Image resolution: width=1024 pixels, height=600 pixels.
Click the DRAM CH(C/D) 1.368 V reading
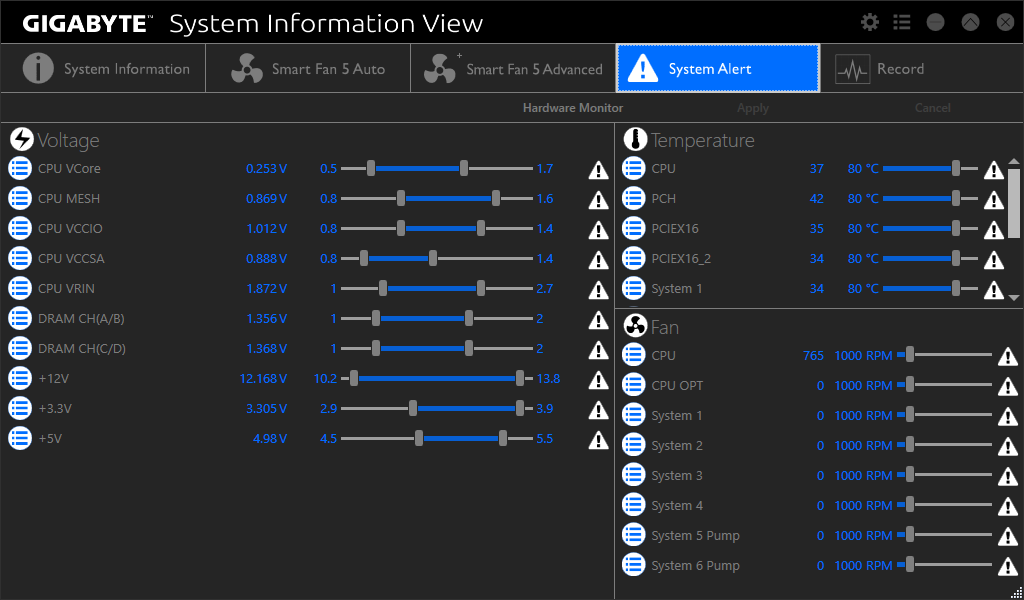pyautogui.click(x=266, y=349)
